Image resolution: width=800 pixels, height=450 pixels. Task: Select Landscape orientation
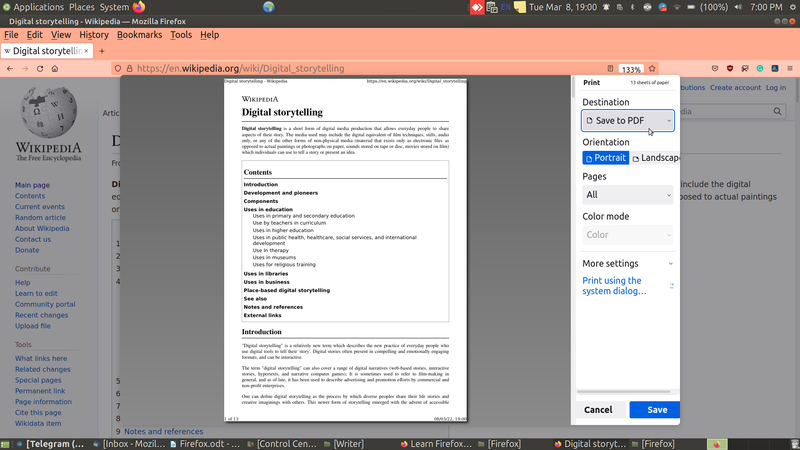pos(656,158)
